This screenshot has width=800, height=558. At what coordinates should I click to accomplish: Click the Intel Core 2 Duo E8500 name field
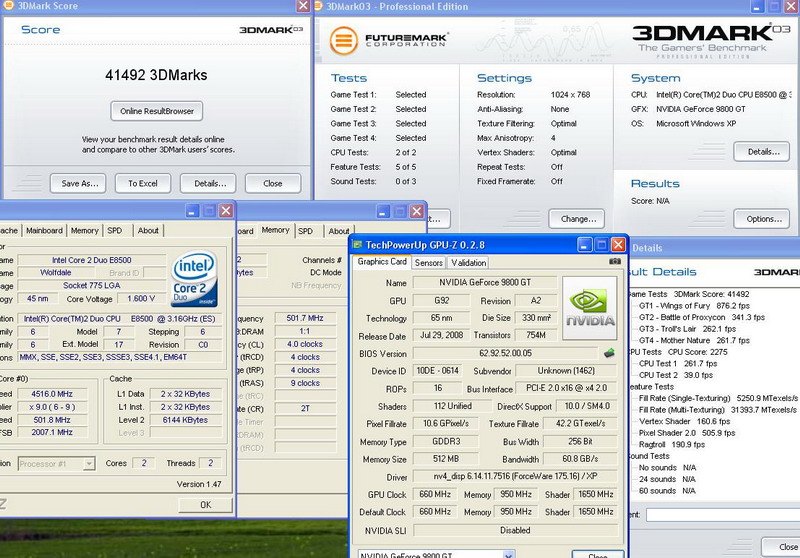pos(92,260)
